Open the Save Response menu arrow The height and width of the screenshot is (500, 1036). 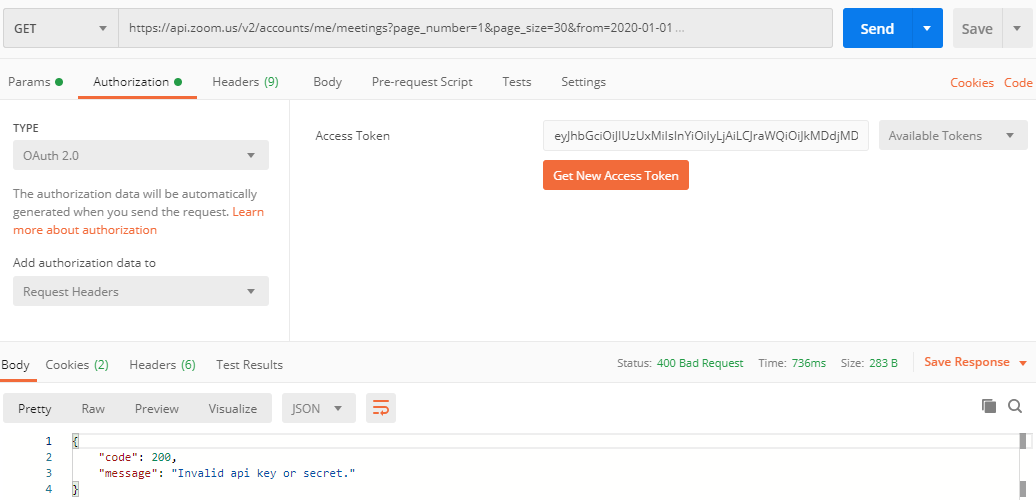pyautogui.click(x=1023, y=363)
